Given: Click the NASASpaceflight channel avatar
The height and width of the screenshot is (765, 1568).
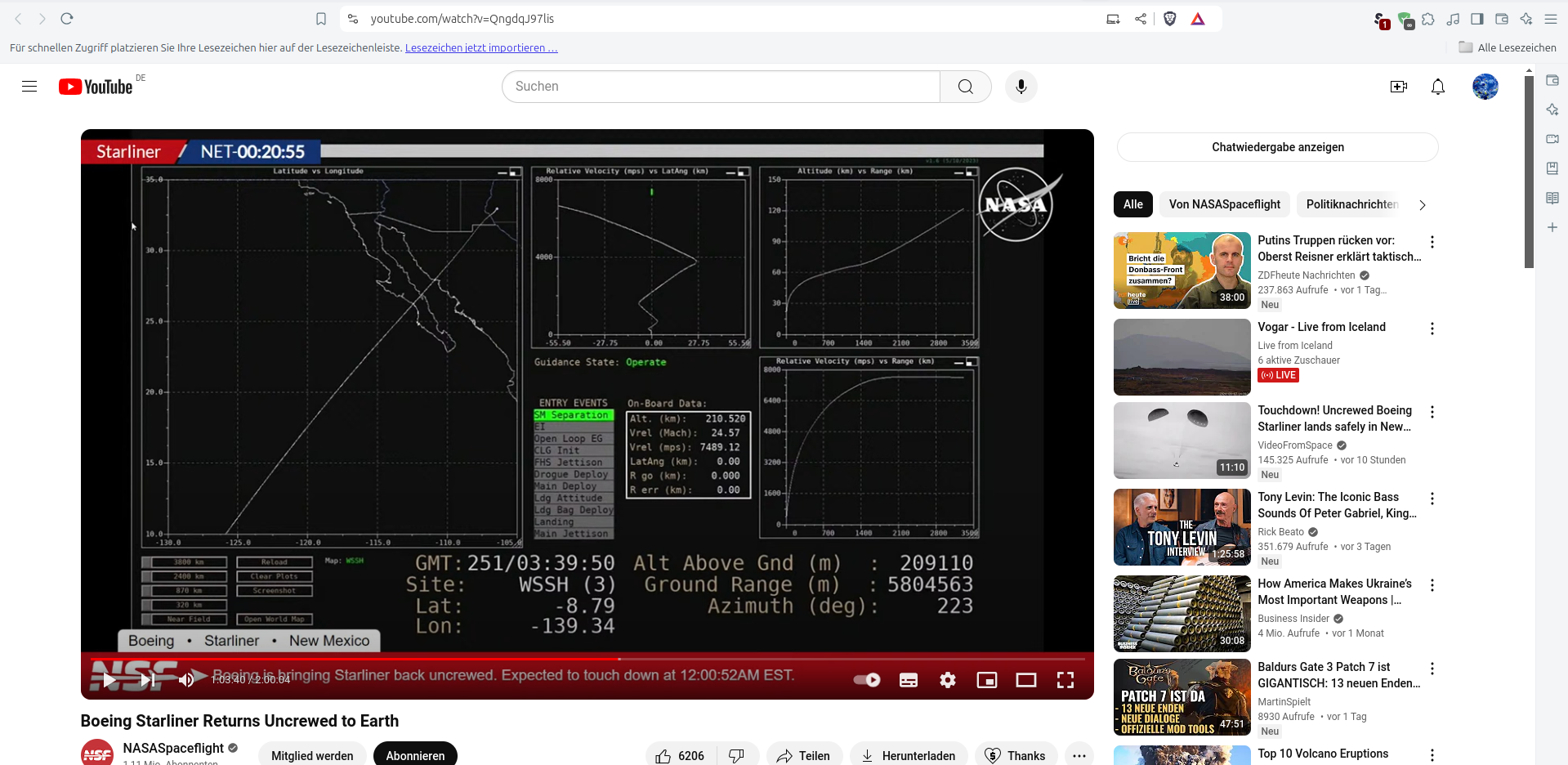Looking at the screenshot, I should [97, 753].
